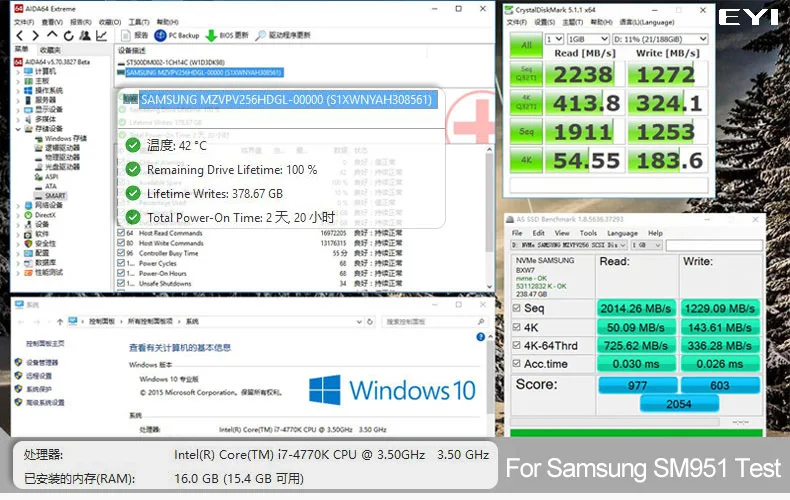
Task: Select the SMART tree item
Action: (x=50, y=196)
